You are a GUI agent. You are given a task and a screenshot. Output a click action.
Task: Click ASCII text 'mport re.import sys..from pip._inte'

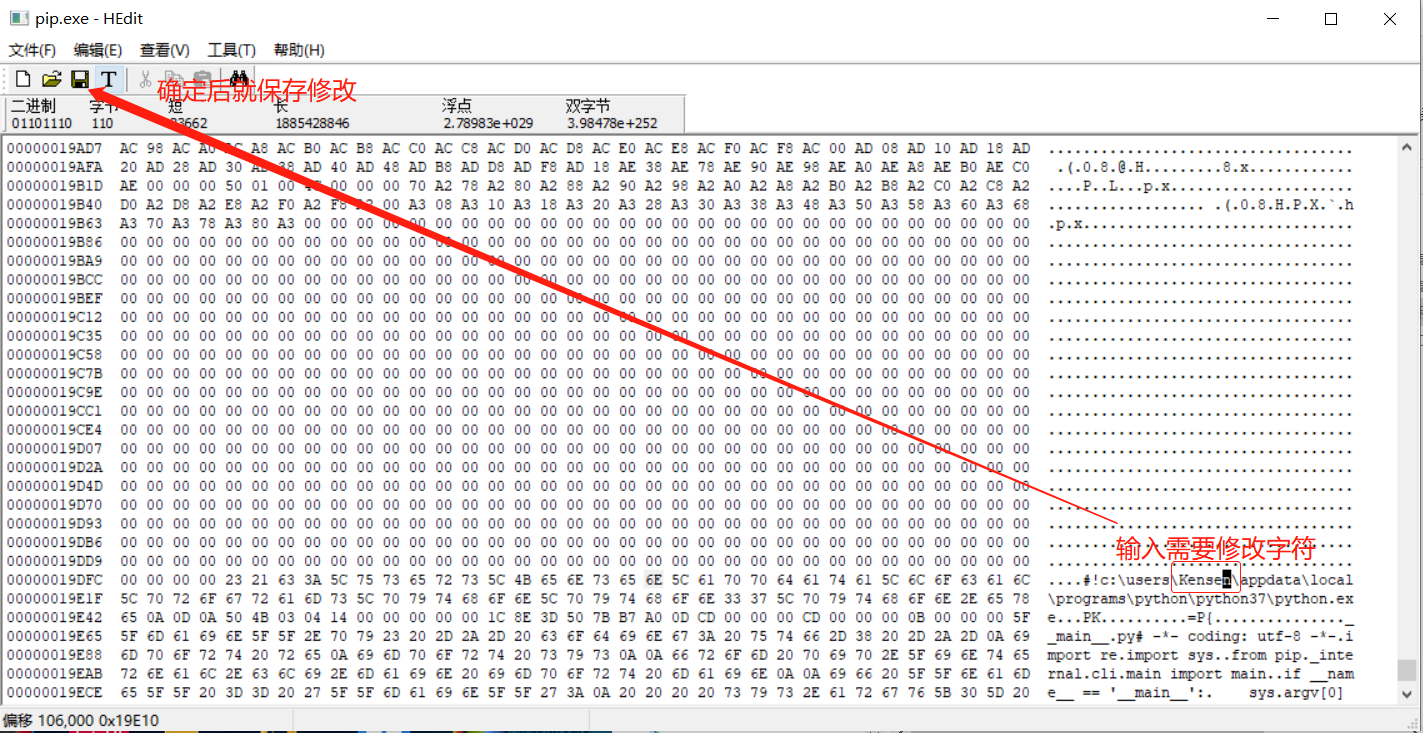(x=1200, y=655)
